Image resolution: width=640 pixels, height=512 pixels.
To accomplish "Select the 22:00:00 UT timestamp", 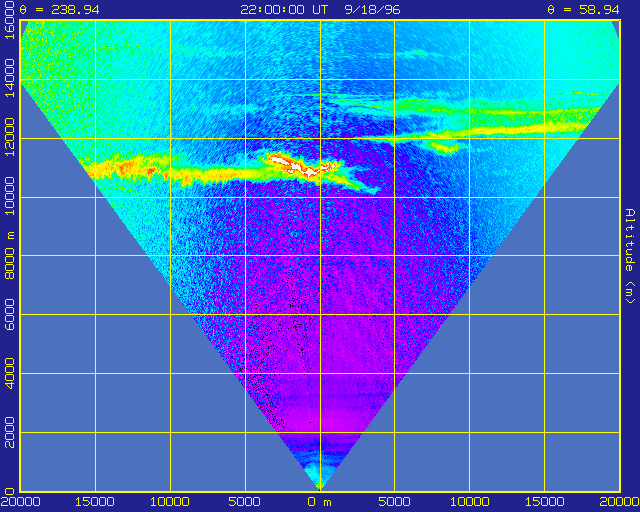I will (x=284, y=9).
